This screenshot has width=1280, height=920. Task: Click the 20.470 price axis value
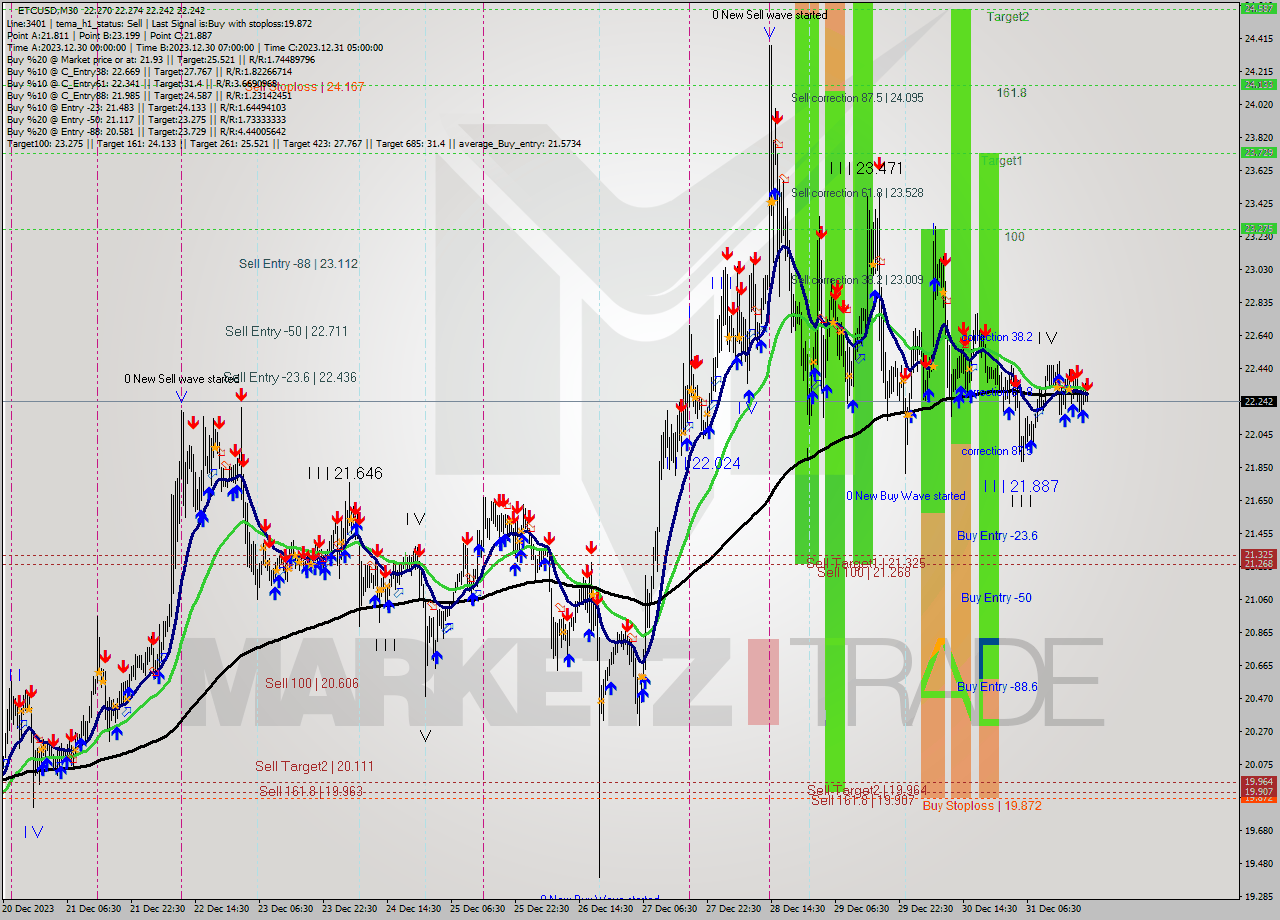tap(1258, 698)
